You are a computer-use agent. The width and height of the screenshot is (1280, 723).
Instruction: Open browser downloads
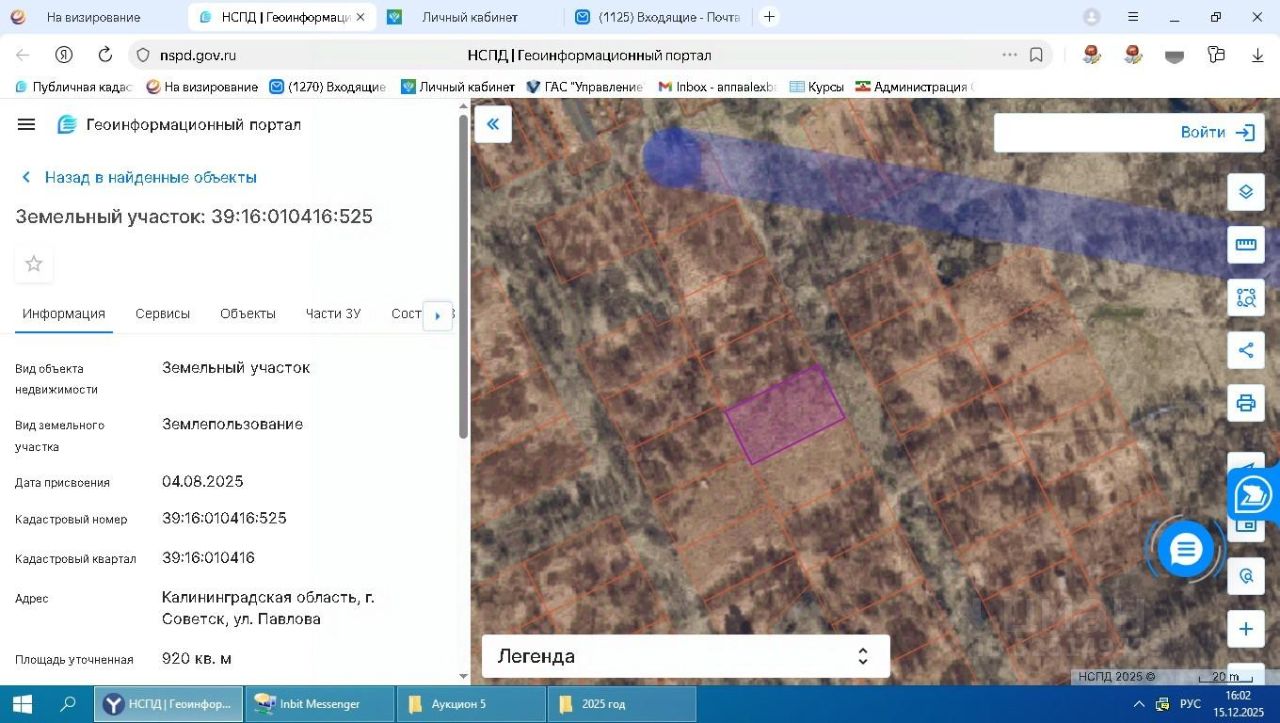click(1258, 55)
